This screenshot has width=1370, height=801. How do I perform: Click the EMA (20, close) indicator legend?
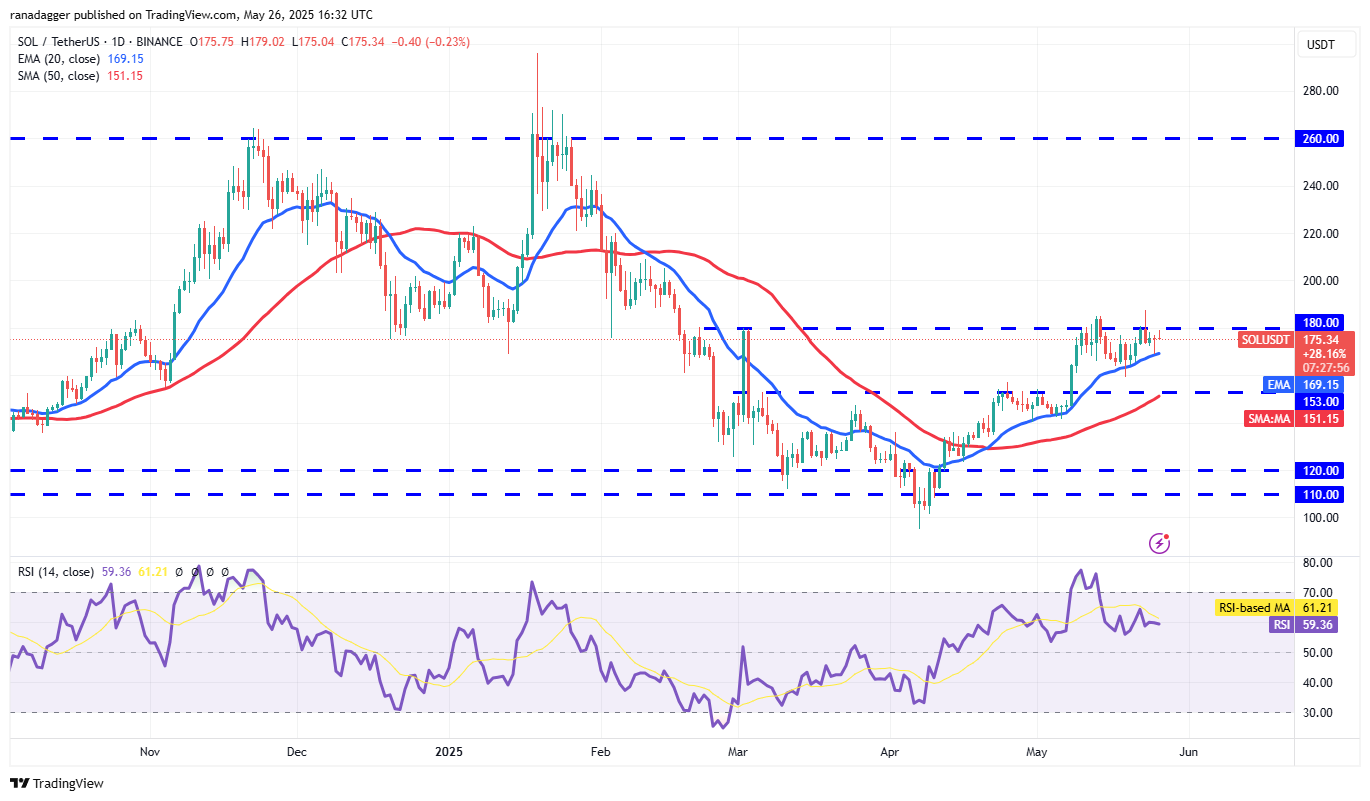pyautogui.click(x=56, y=59)
